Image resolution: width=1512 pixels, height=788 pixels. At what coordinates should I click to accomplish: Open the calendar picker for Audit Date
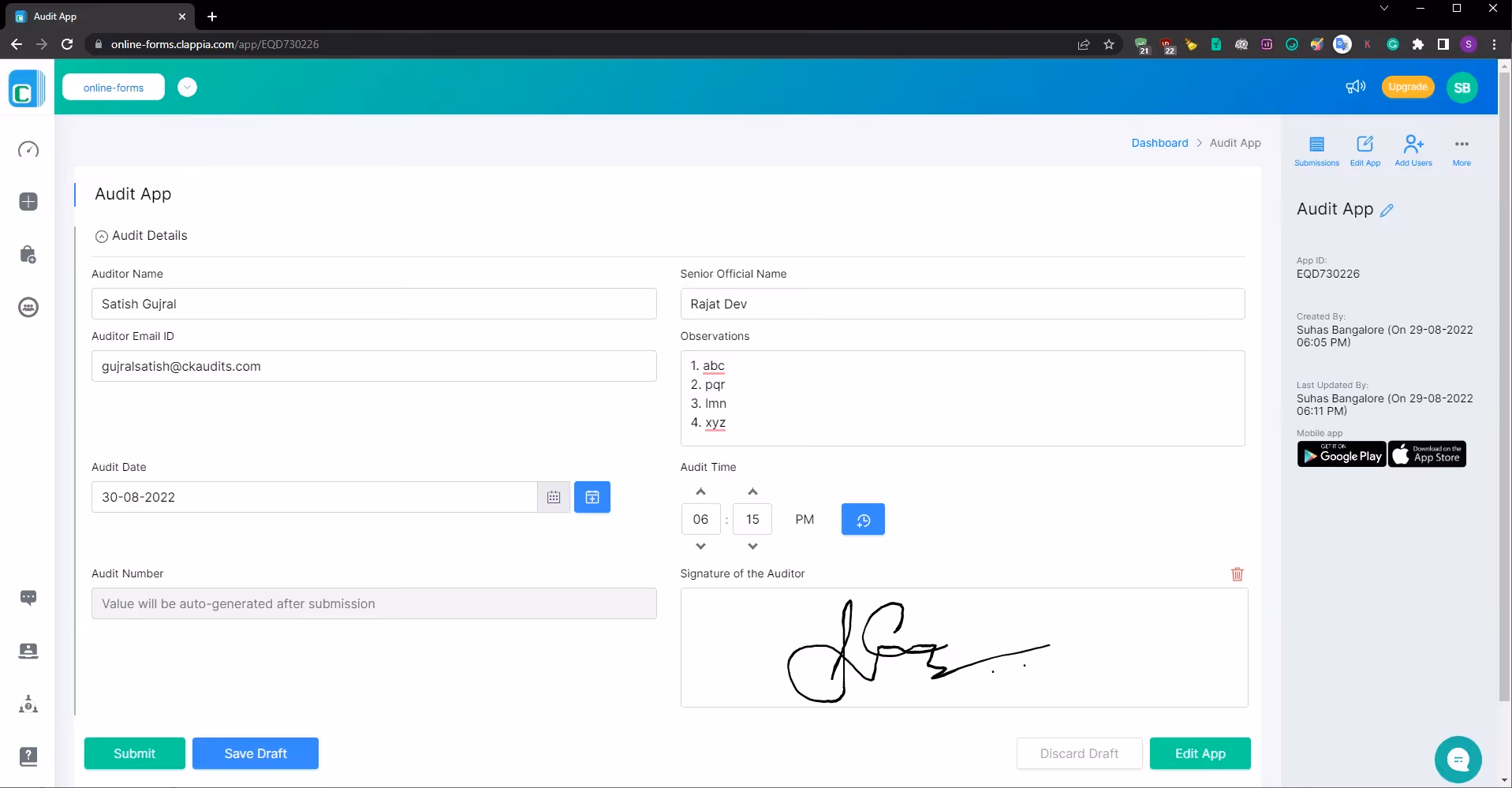(554, 497)
